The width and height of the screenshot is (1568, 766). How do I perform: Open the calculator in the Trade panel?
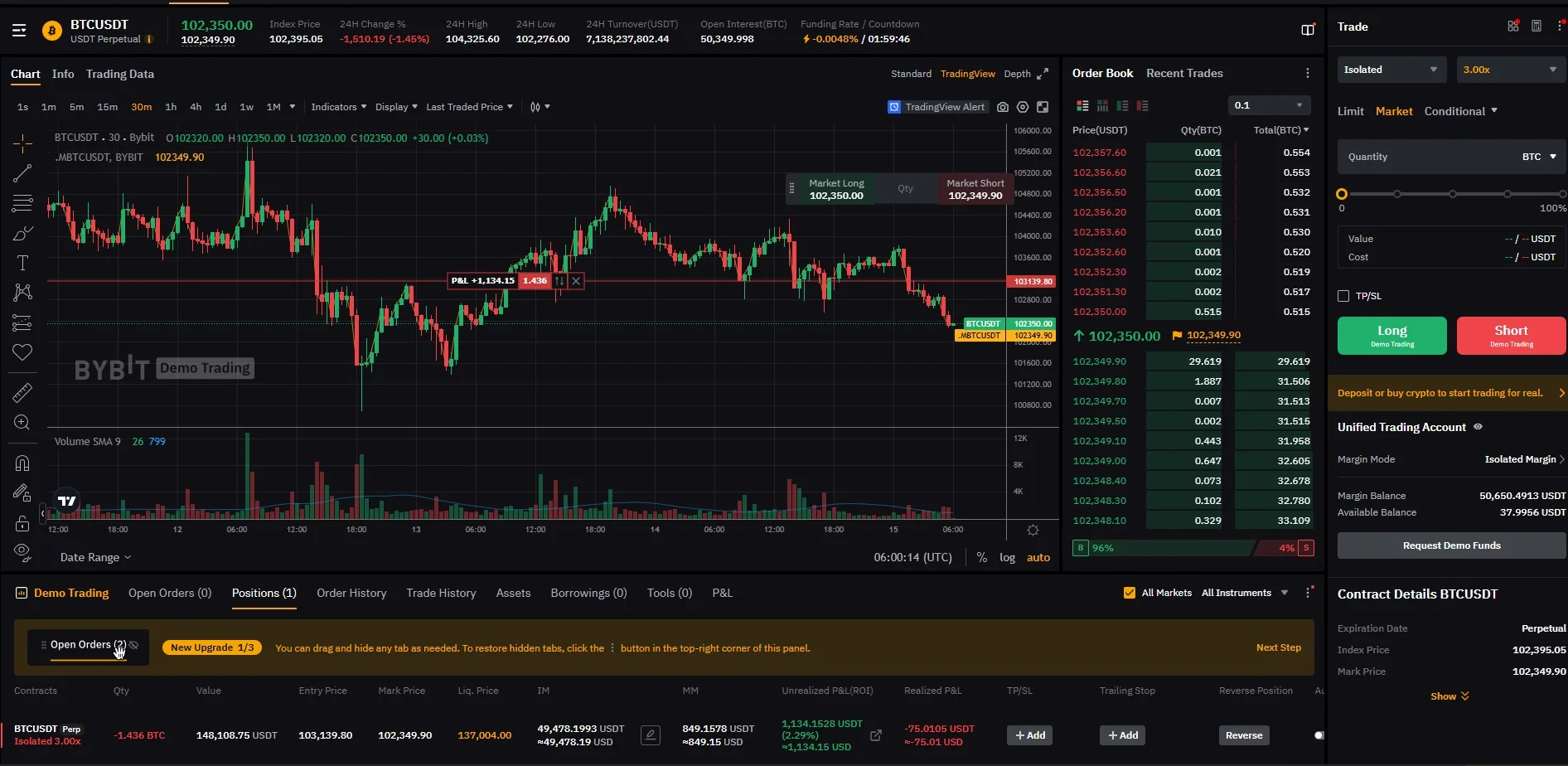click(1536, 27)
